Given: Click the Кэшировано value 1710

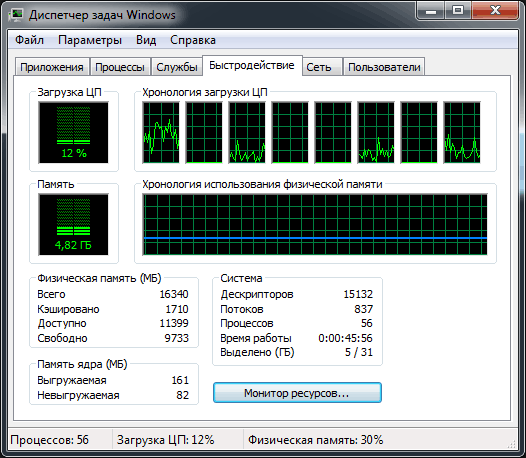Looking at the screenshot, I should coord(177,309).
